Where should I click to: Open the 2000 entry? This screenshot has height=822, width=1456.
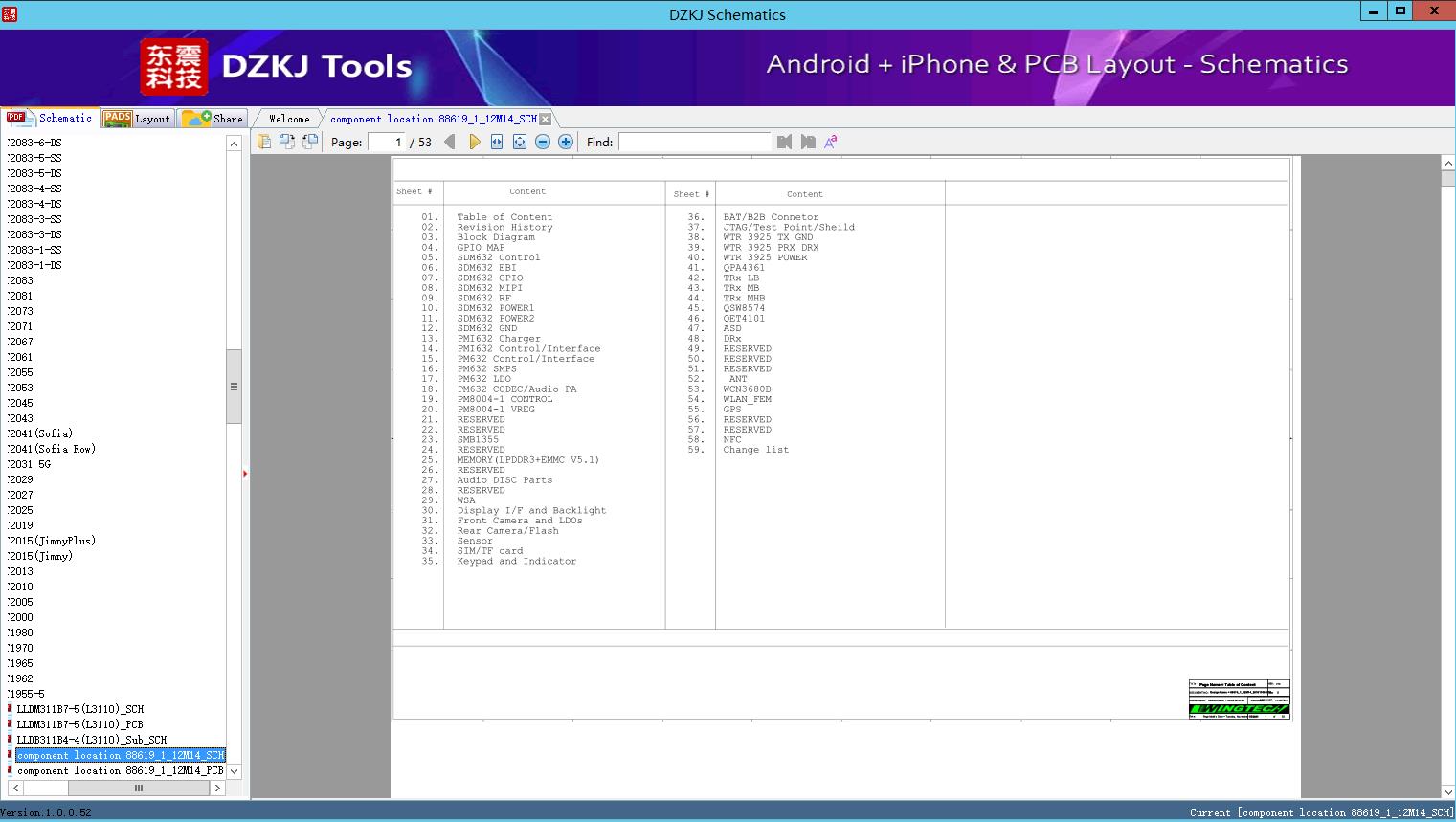click(21, 617)
